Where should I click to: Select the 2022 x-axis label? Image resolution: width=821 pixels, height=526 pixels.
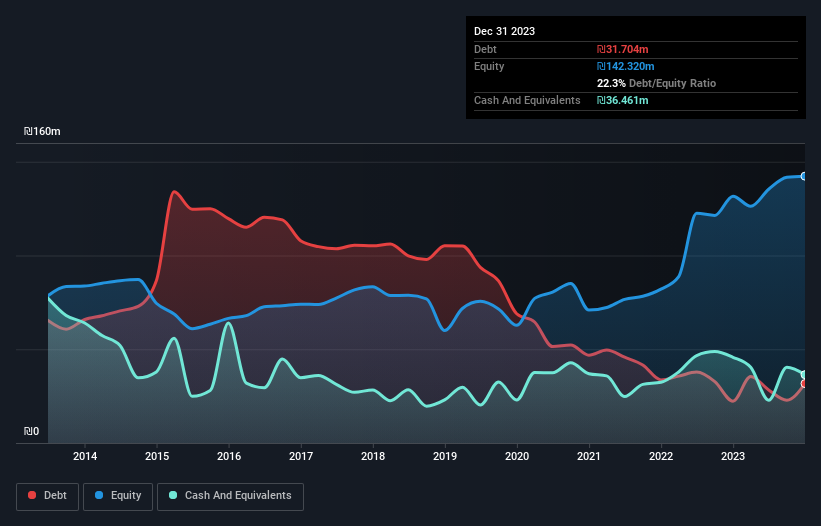click(661, 456)
